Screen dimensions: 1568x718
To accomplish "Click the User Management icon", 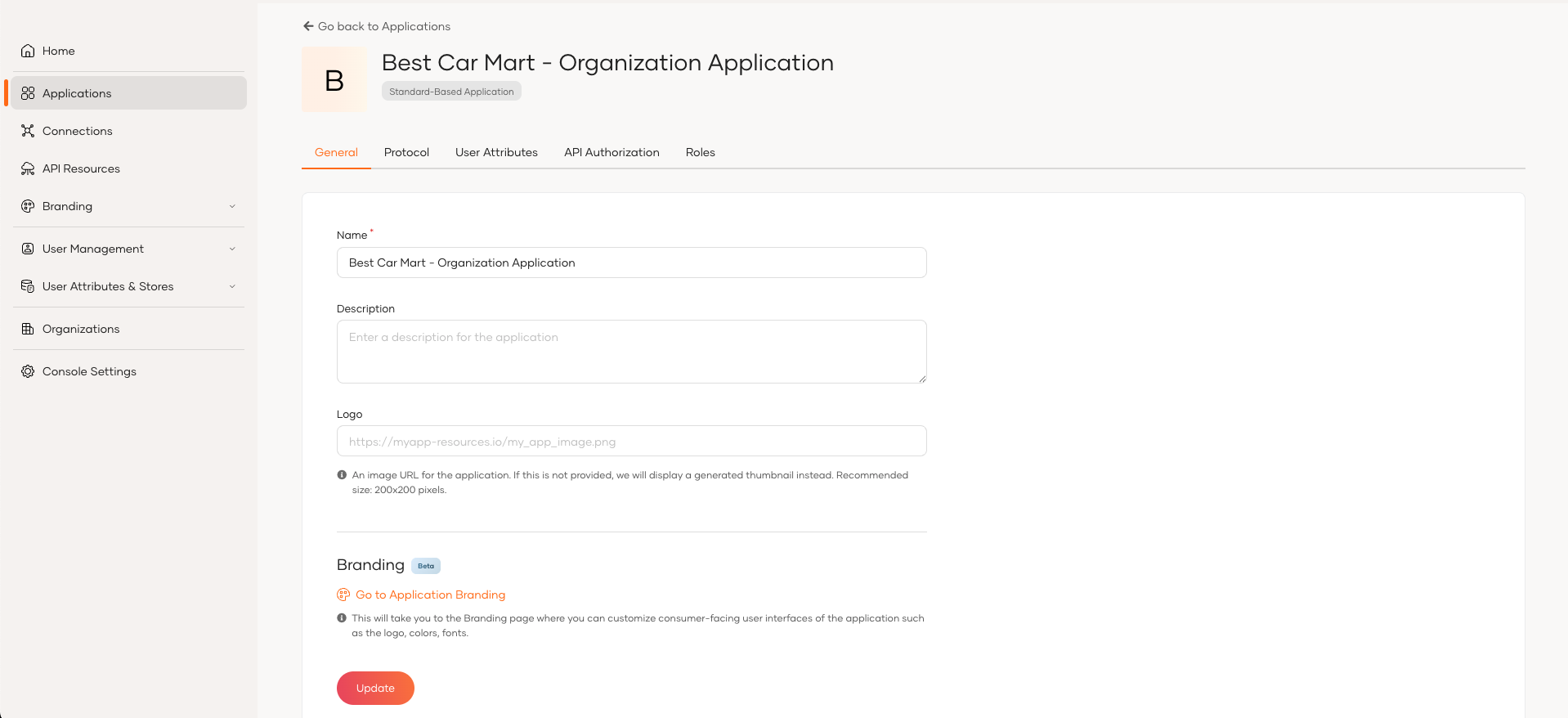I will [28, 249].
